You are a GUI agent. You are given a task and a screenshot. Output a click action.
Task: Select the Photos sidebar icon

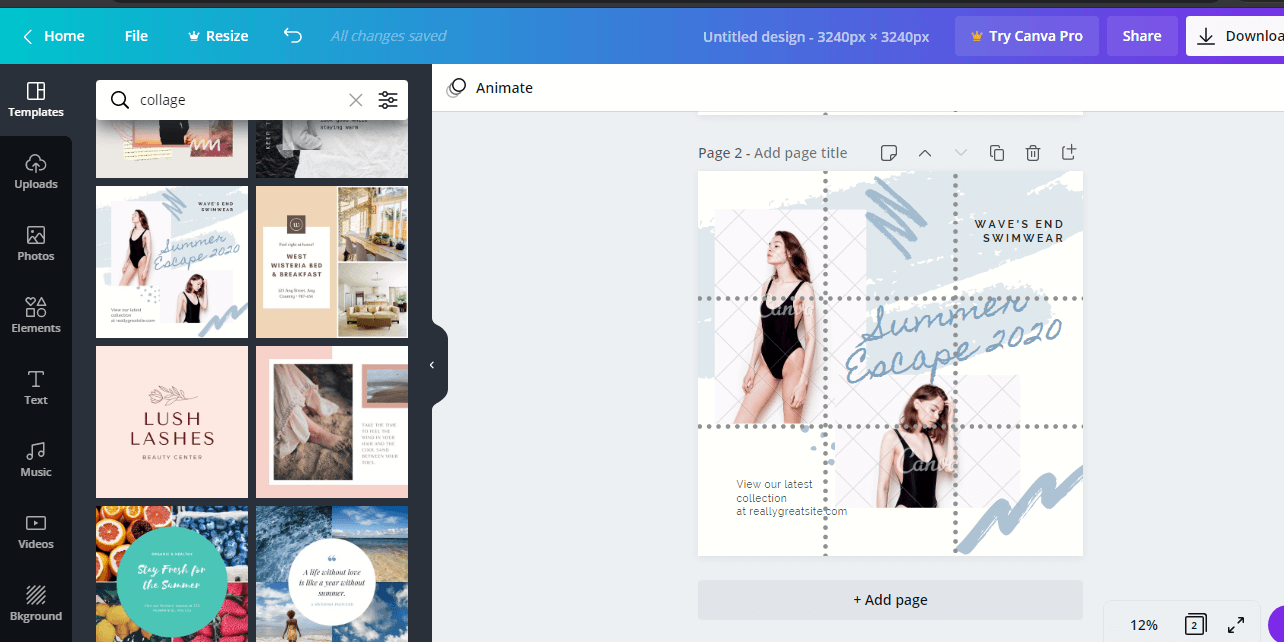click(35, 241)
